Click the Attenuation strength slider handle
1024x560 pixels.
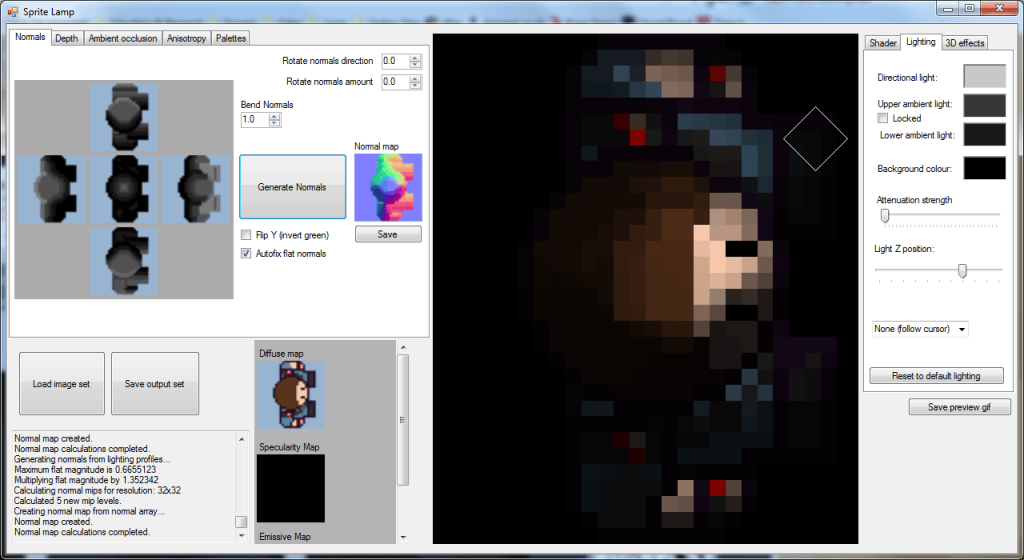pyautogui.click(x=885, y=215)
